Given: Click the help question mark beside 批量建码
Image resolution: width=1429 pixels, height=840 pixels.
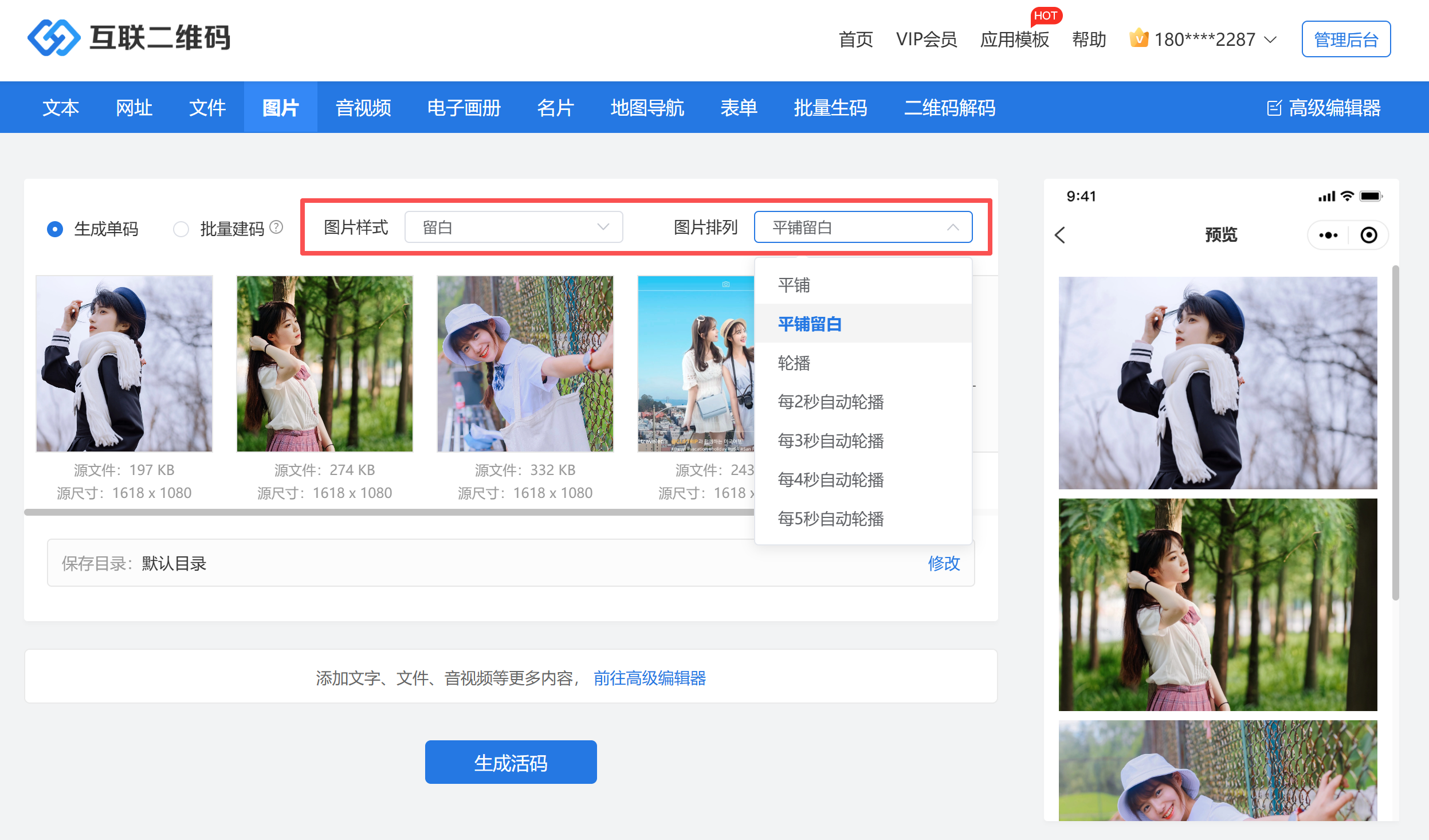Looking at the screenshot, I should (x=276, y=227).
